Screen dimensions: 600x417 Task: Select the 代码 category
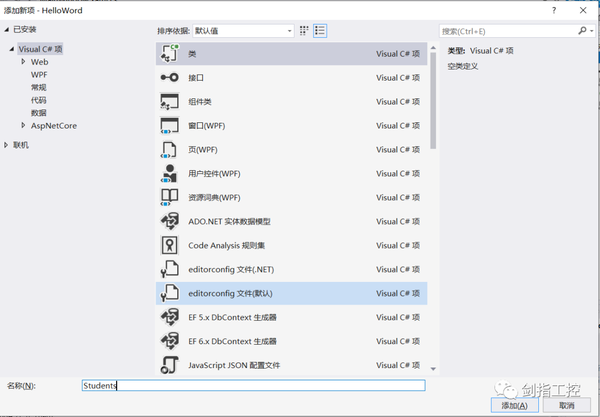point(39,100)
